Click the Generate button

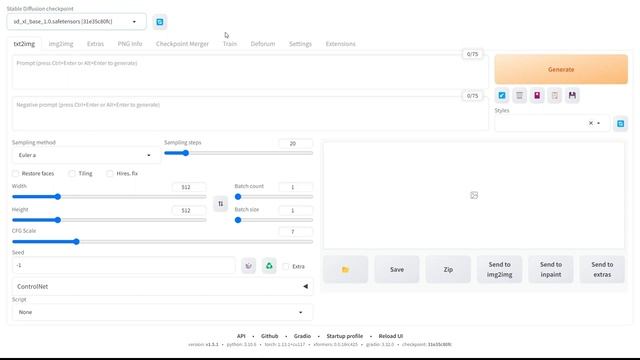pyautogui.click(x=561, y=69)
